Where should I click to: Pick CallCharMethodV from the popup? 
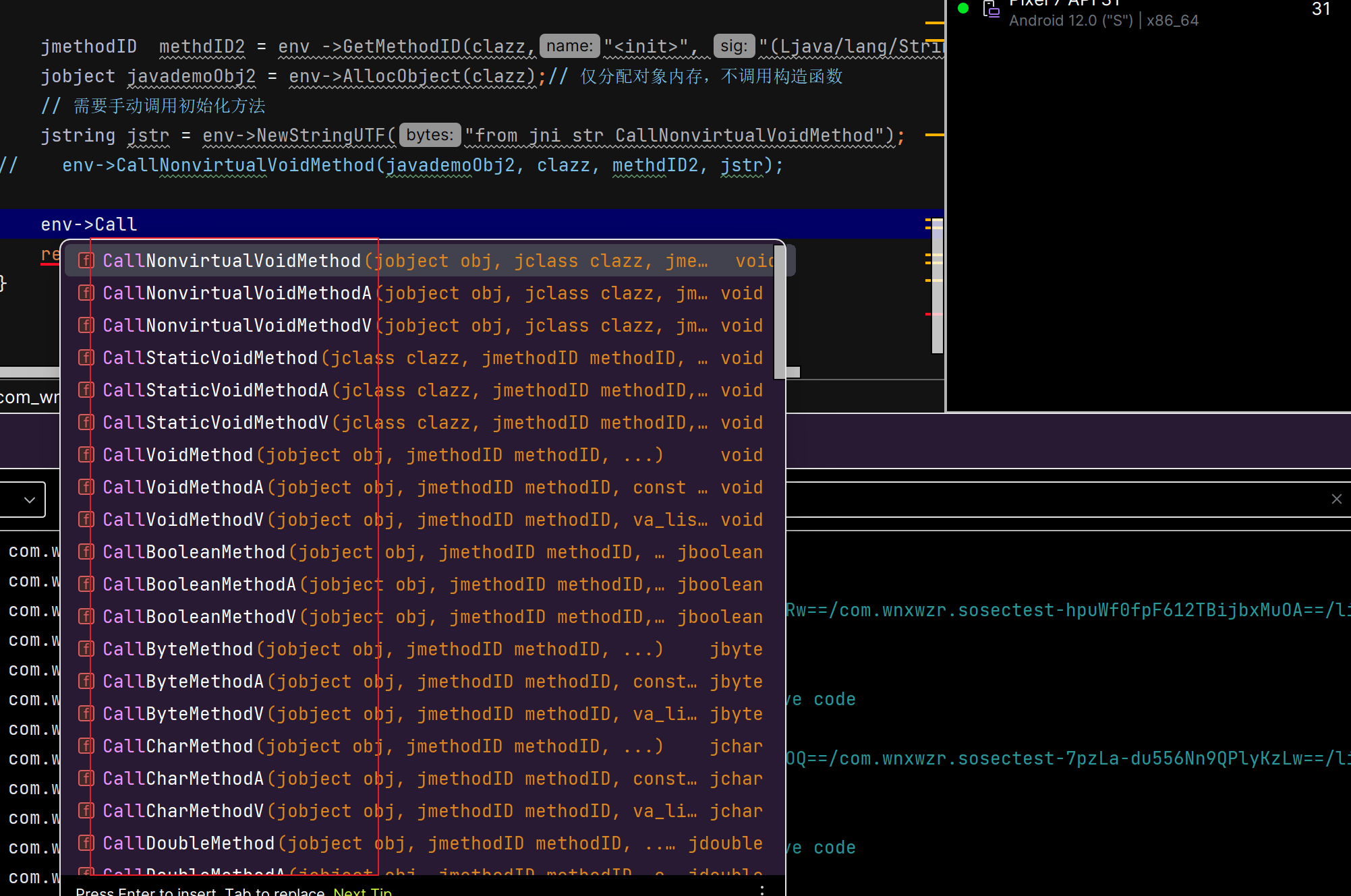click(423, 811)
